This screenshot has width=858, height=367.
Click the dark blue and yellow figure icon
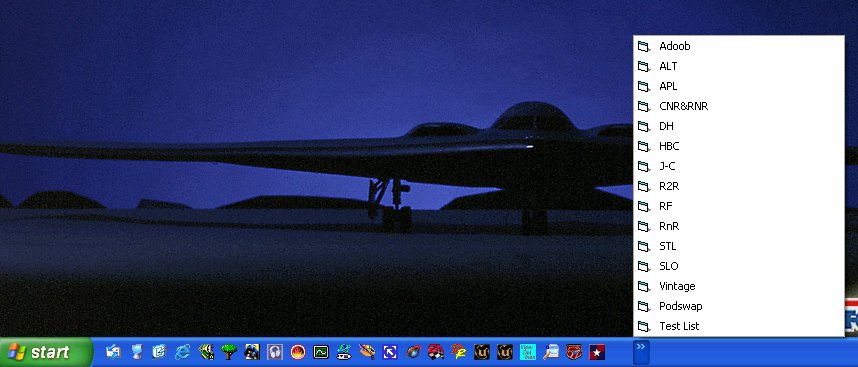point(252,351)
